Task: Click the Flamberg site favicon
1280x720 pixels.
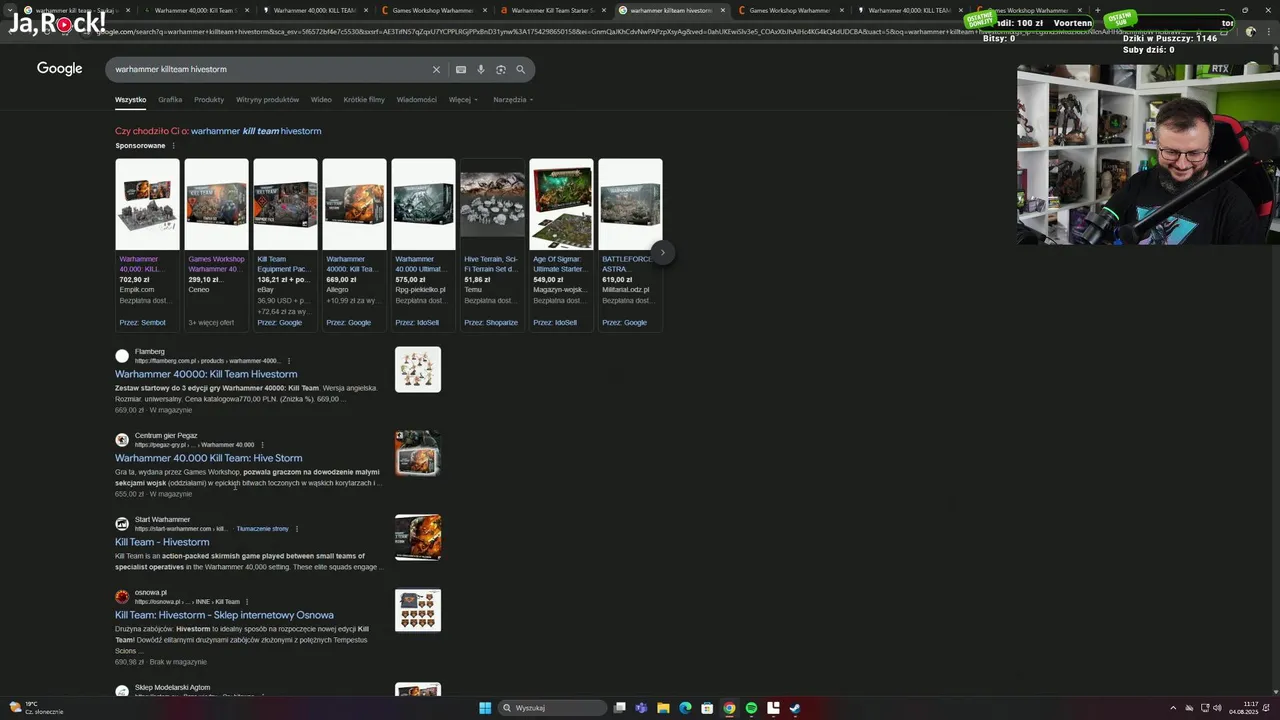Action: click(122, 356)
